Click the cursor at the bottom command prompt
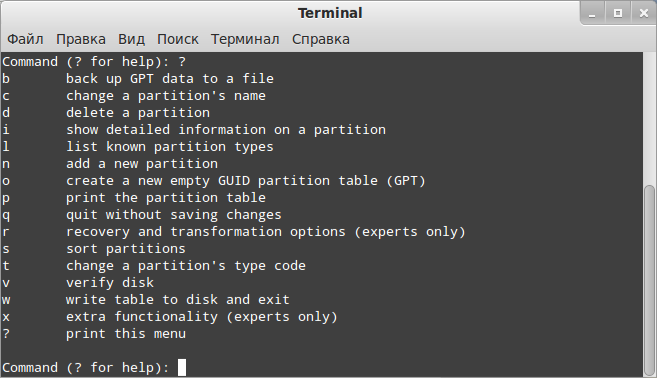The height and width of the screenshot is (378, 657). point(182,368)
